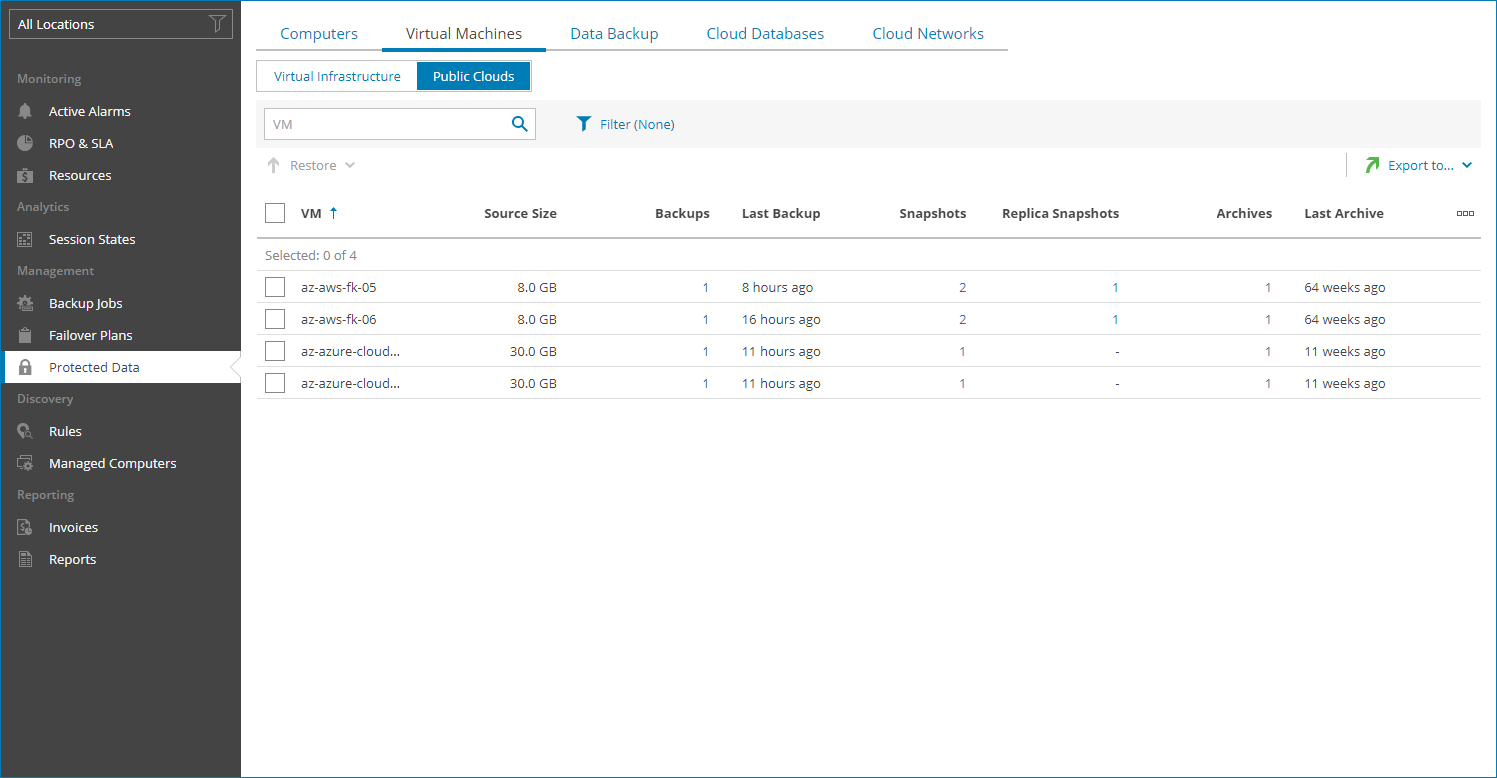Open replica snapshots link for az-aws-fk-05
Viewport: 1497px width, 778px height.
pos(1115,287)
